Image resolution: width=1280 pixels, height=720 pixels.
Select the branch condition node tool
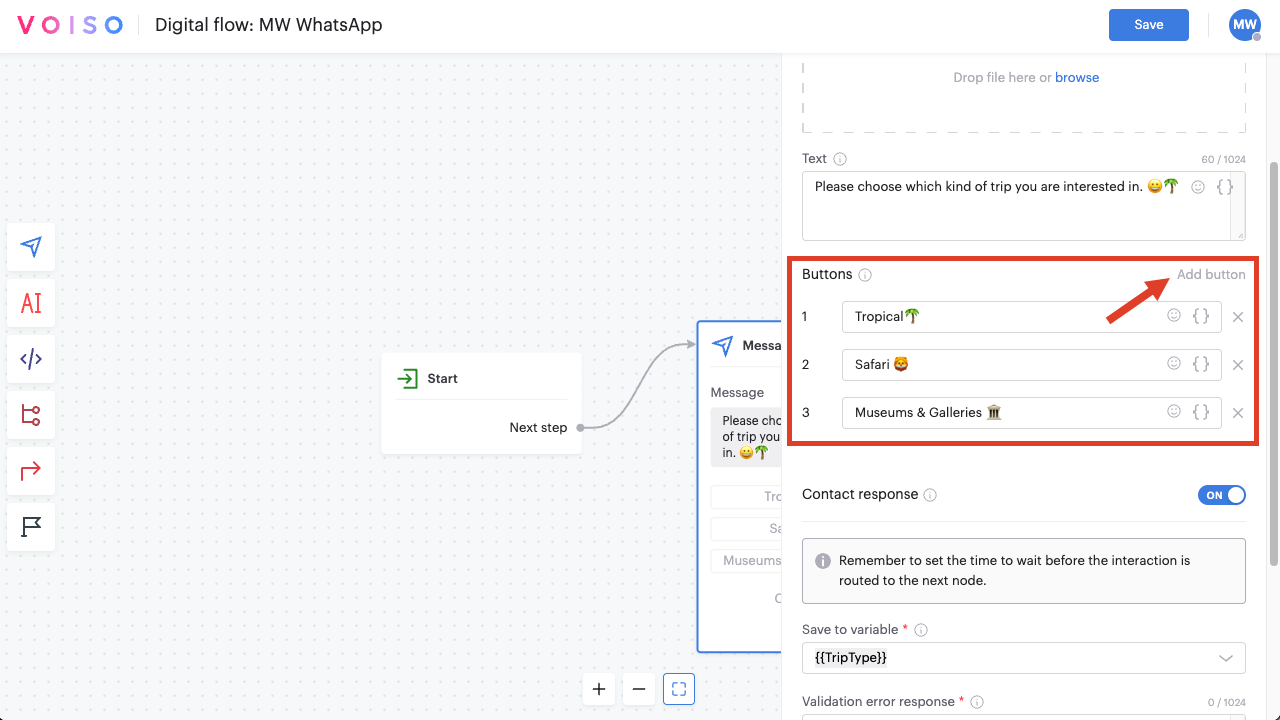tap(31, 415)
